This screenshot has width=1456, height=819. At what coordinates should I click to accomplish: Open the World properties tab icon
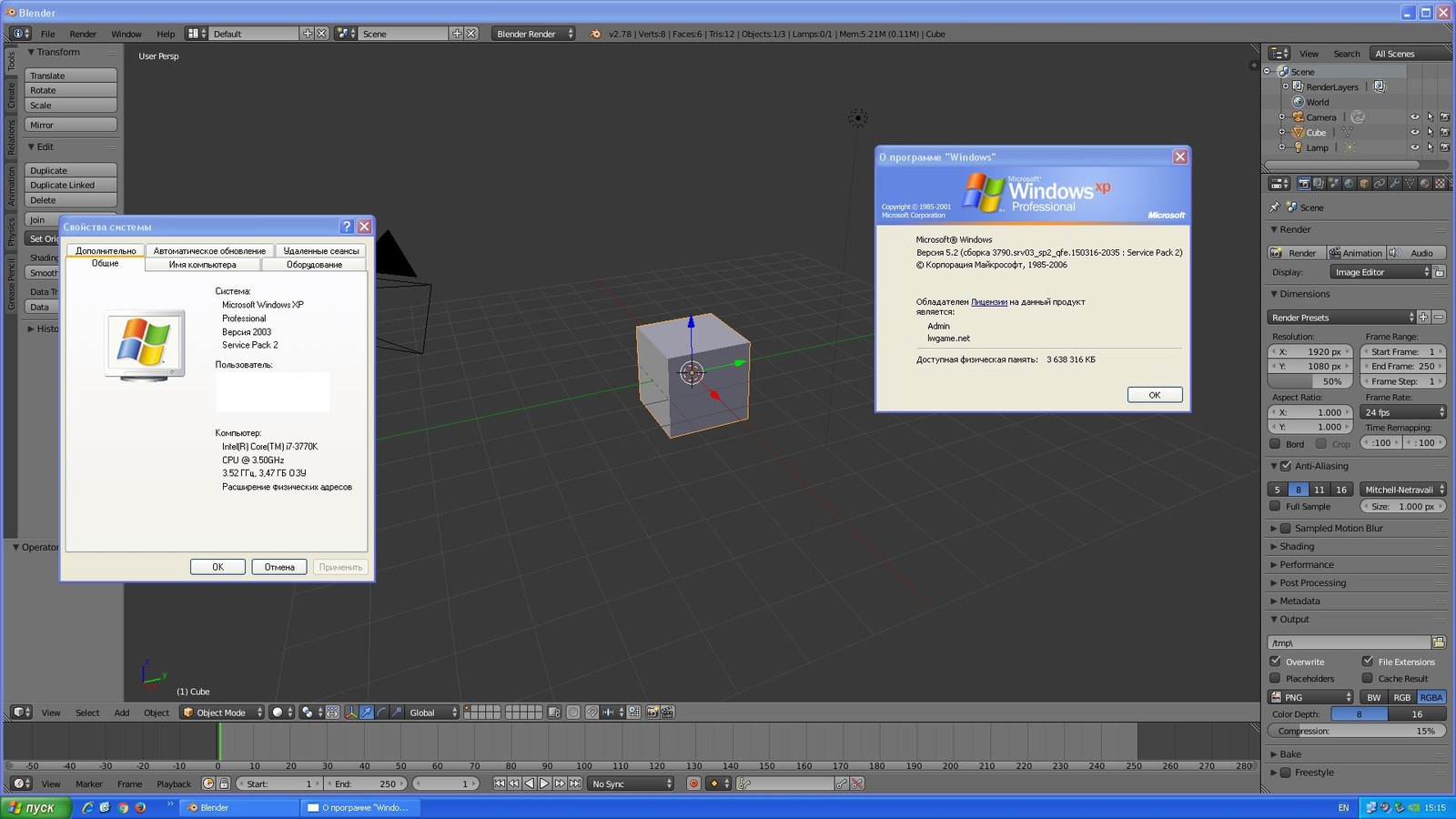pyautogui.click(x=1349, y=184)
